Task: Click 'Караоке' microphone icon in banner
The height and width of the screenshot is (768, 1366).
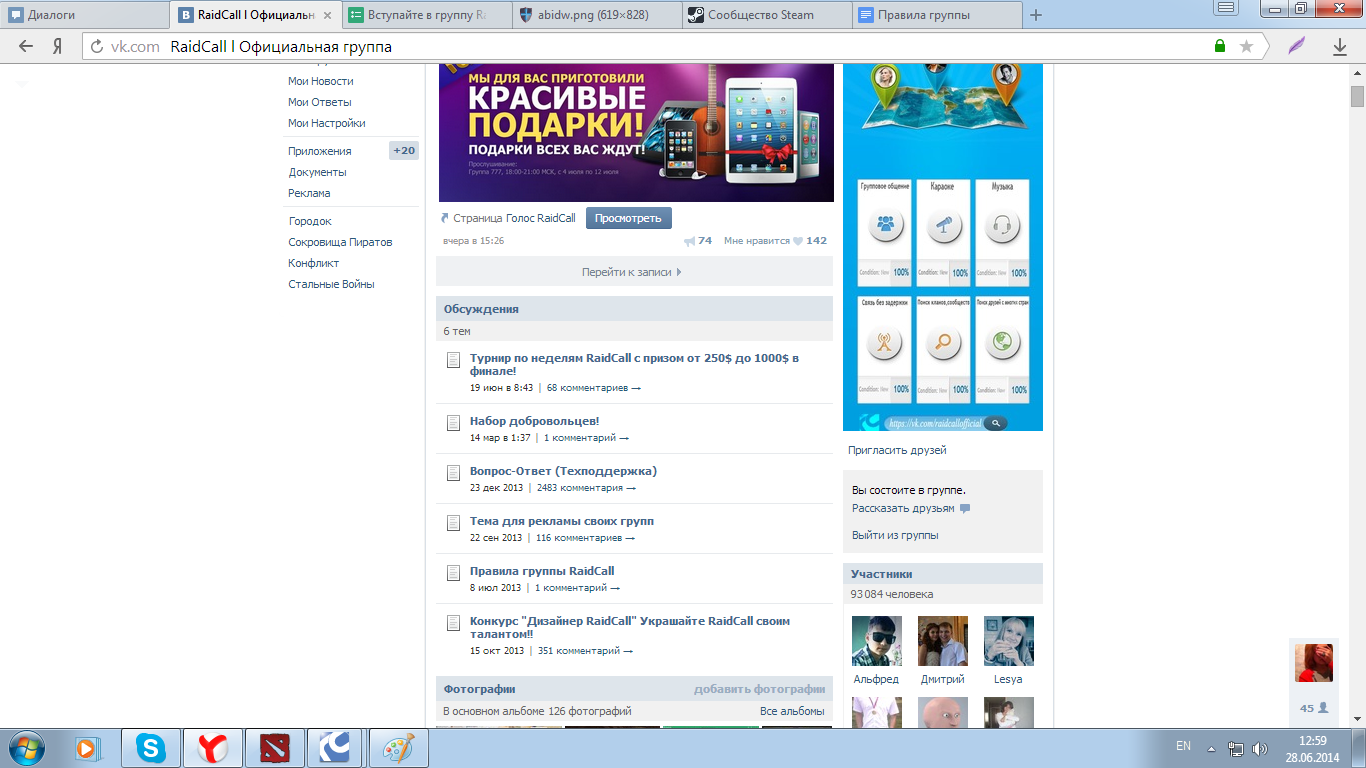Action: pyautogui.click(x=943, y=225)
